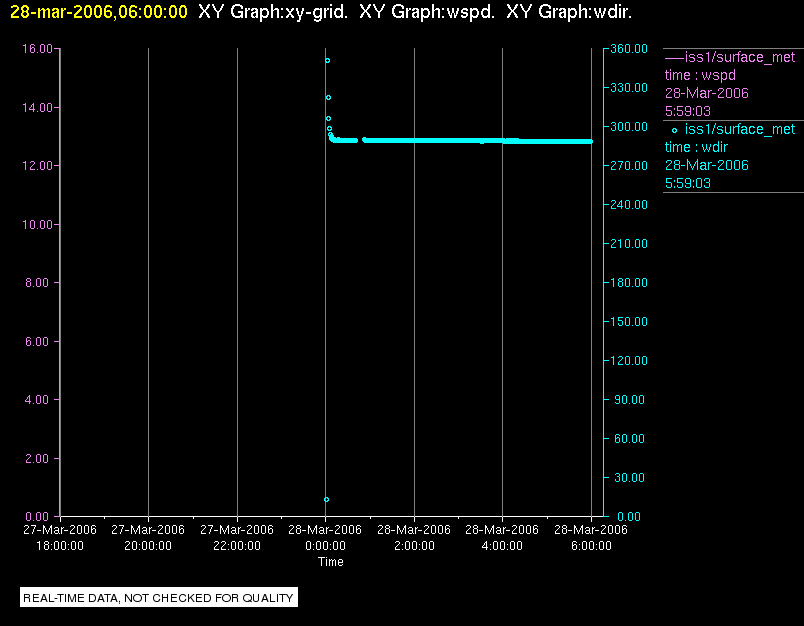Click the yellow timestamp 28-mar-2006,06:00:00
The width and height of the screenshot is (804, 626).
99,12
